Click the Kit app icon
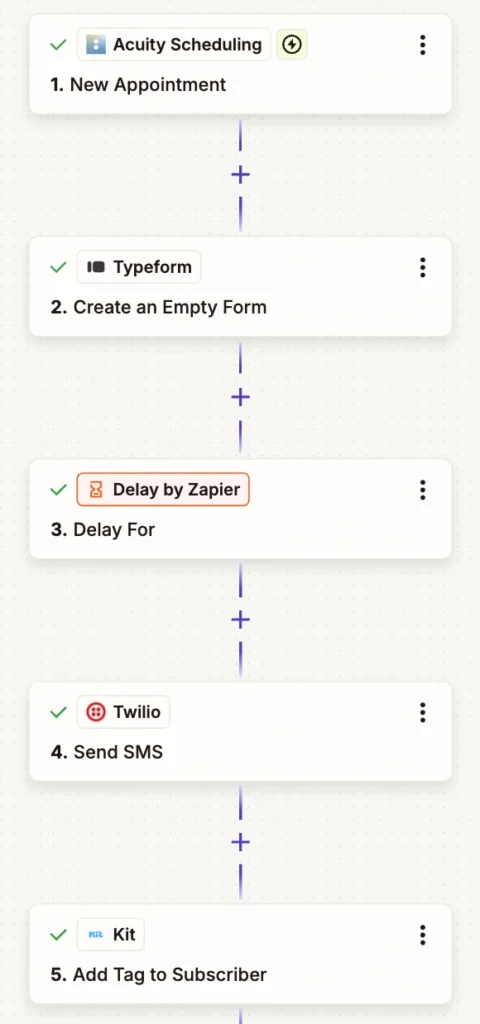480x1024 pixels. pyautogui.click(x=96, y=935)
